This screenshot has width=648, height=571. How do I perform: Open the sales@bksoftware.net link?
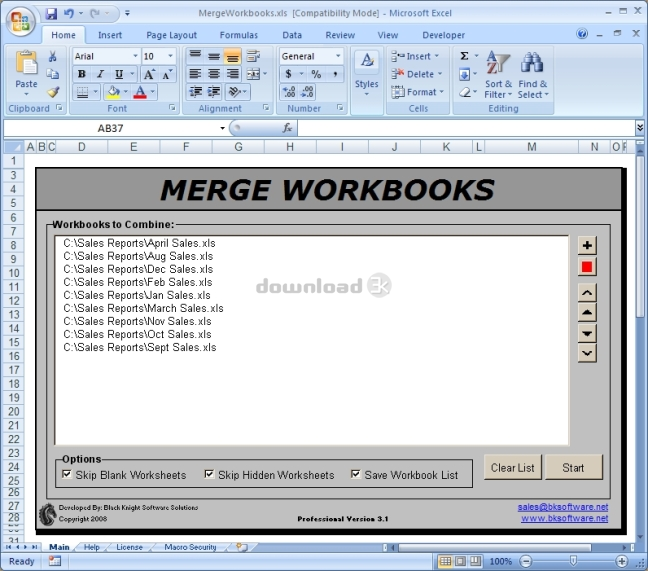click(563, 507)
